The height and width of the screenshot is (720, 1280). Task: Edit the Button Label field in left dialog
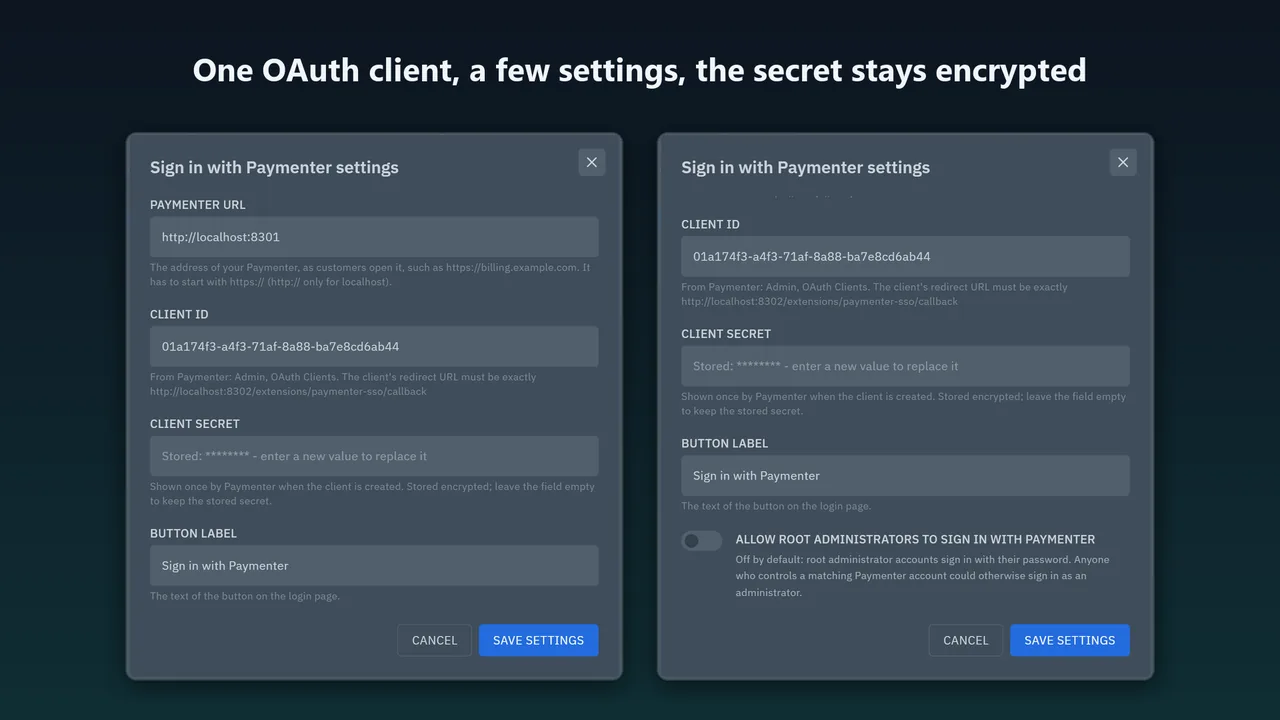click(374, 566)
